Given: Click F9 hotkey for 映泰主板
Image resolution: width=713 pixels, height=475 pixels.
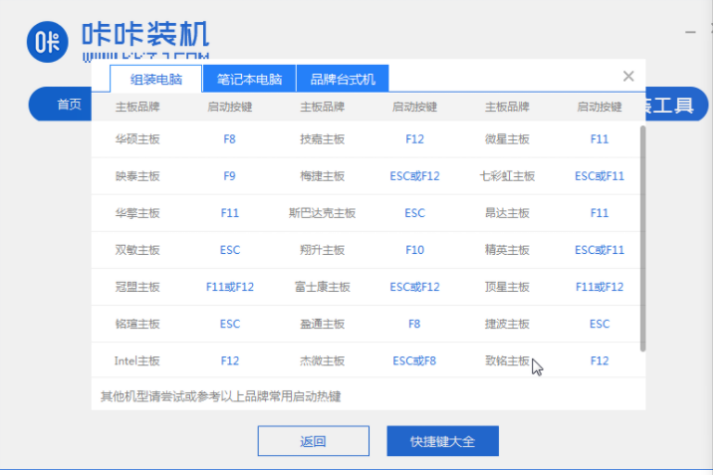Looking at the screenshot, I should point(230,176).
